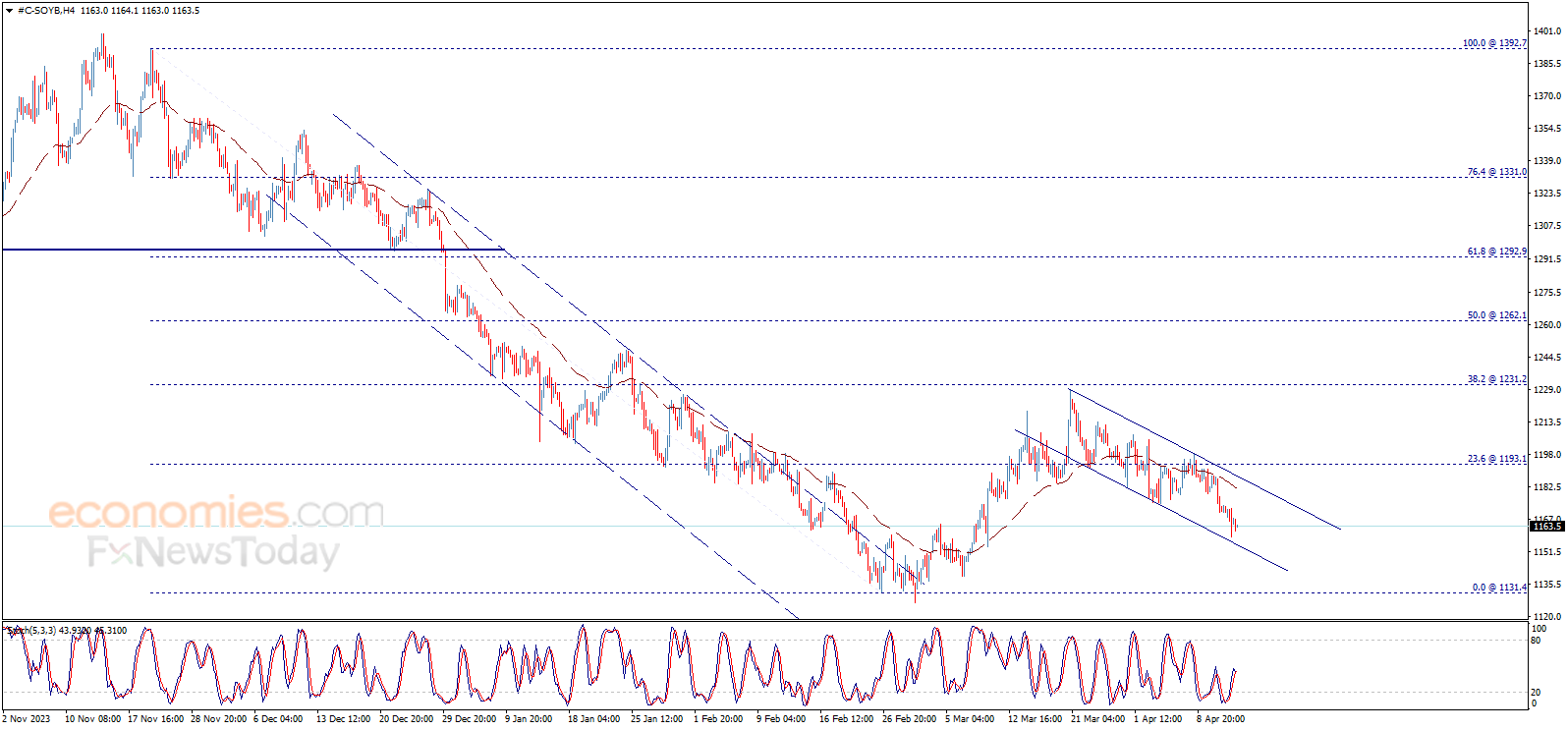Viewport: 1568px width, 730px height.
Task: Click the 13 Dec 12:00 time axis label
Action: coord(344,719)
